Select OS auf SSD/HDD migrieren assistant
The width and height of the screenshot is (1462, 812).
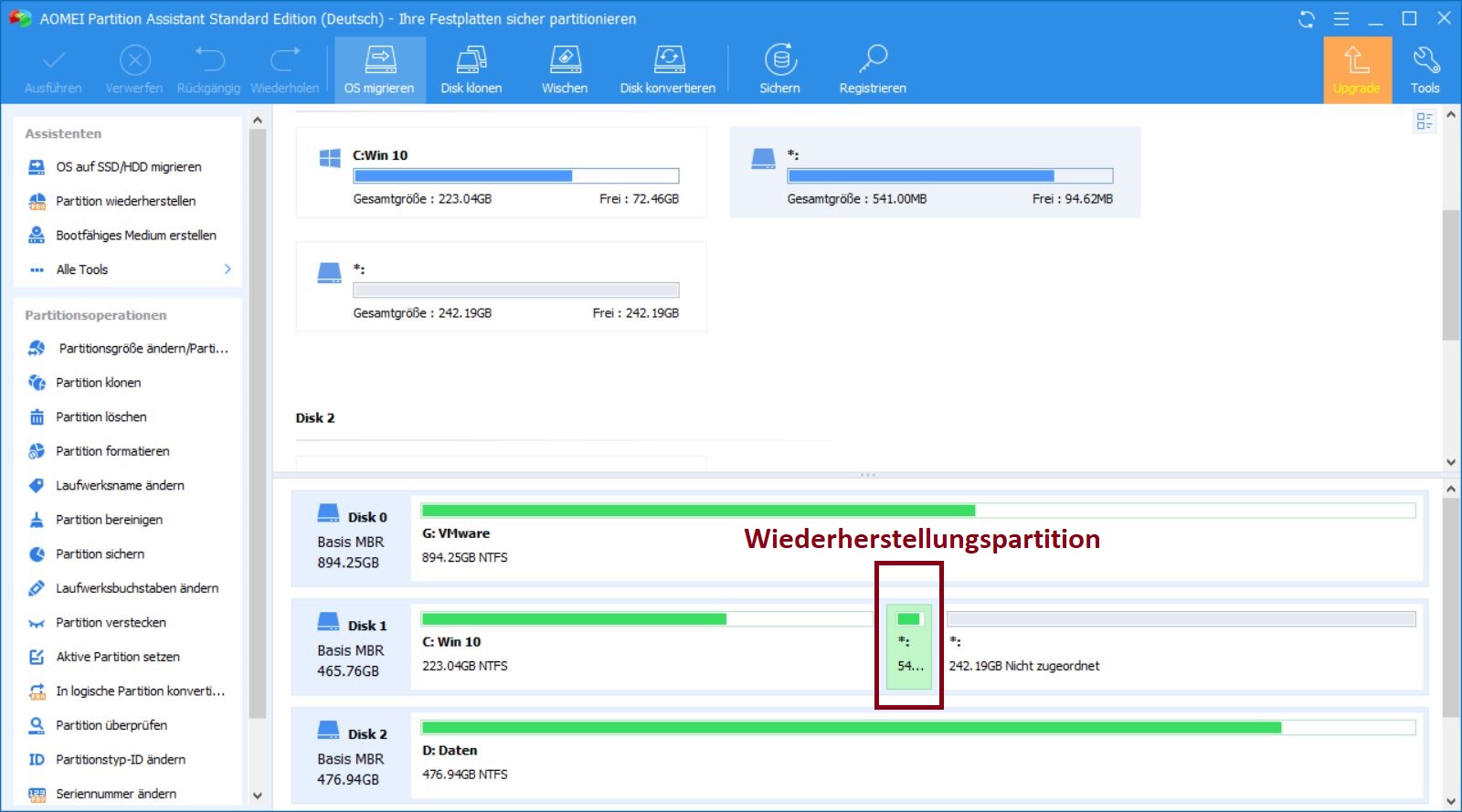(x=128, y=167)
